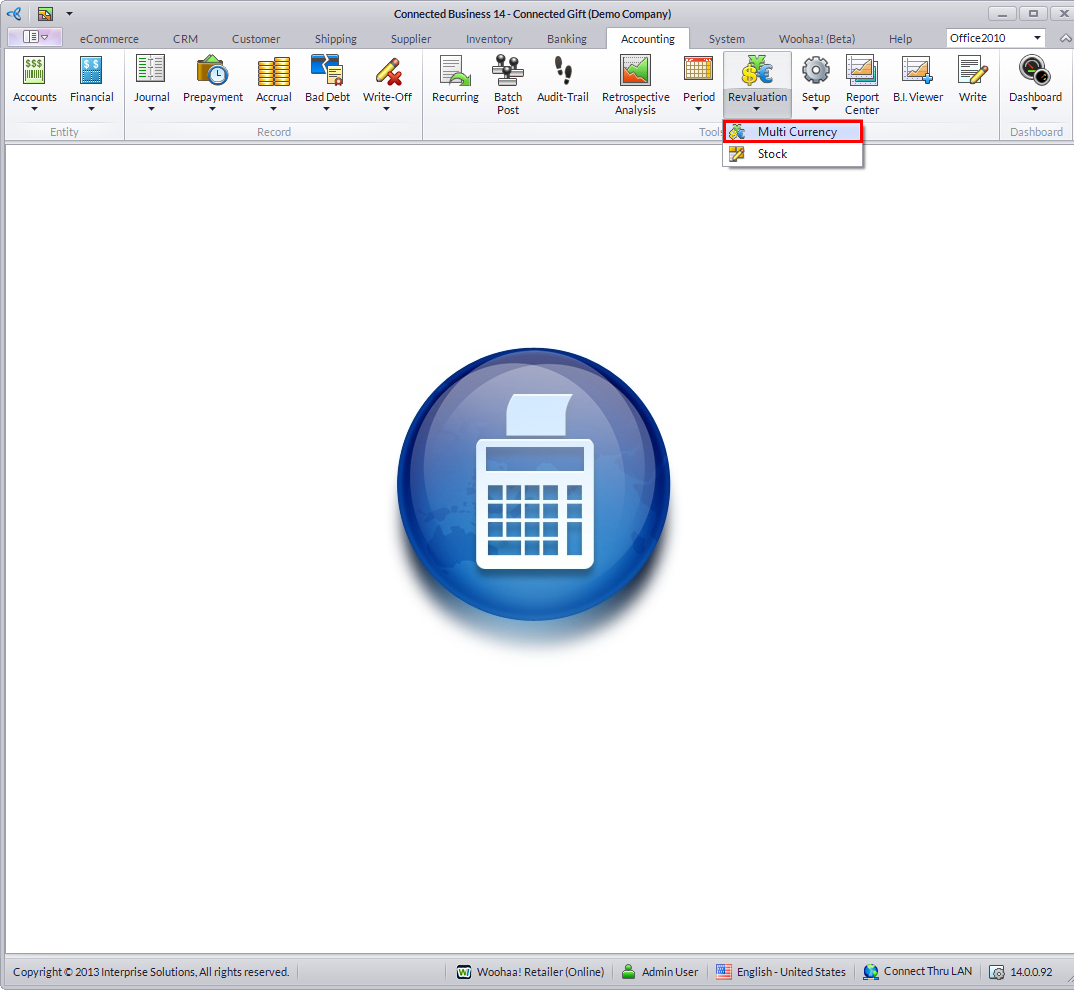This screenshot has height=990, width=1074.
Task: Open the Office2010 theme combo box
Action: click(995, 38)
